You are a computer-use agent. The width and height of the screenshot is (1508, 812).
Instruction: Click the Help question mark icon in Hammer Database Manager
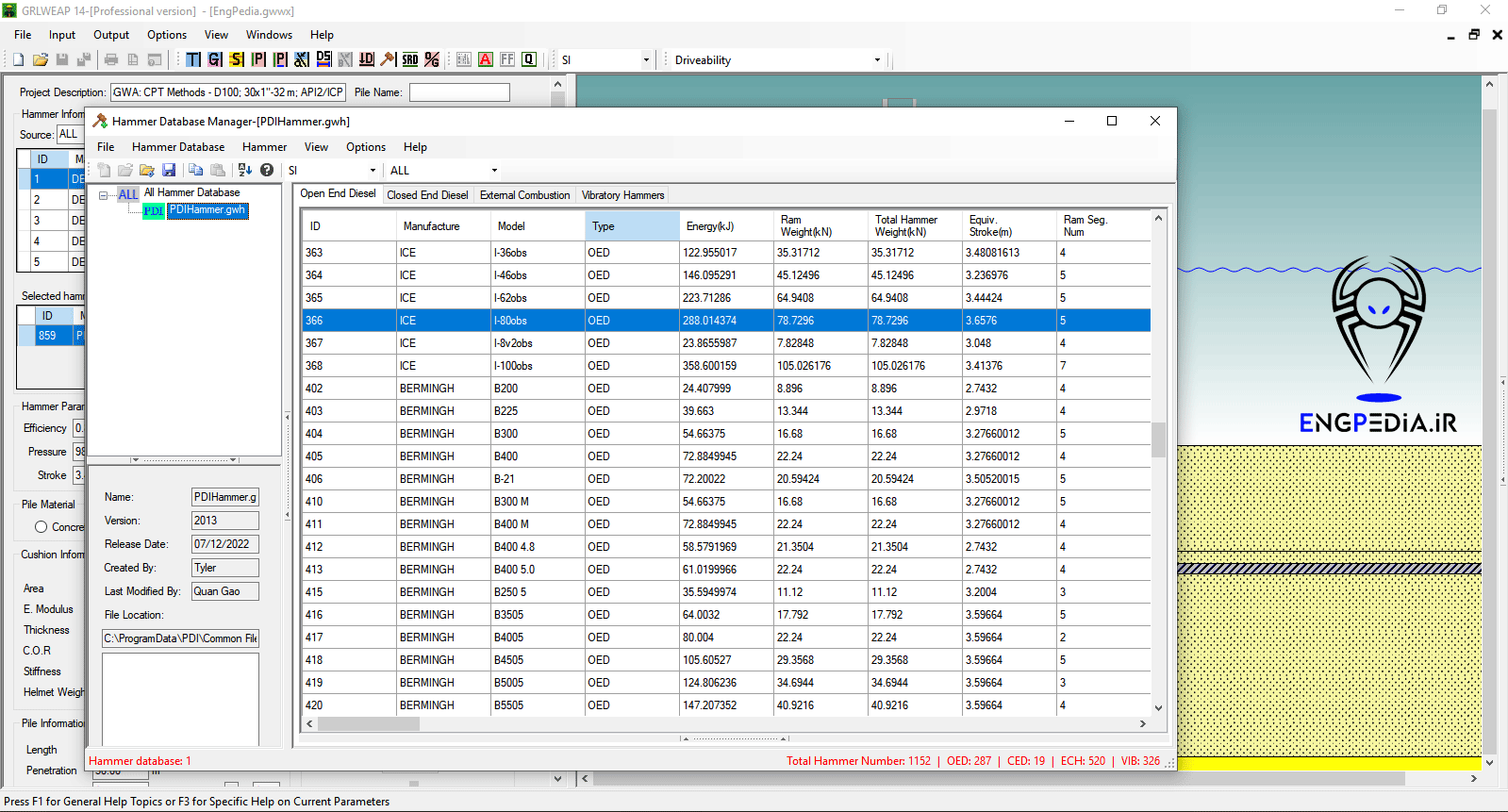[267, 170]
